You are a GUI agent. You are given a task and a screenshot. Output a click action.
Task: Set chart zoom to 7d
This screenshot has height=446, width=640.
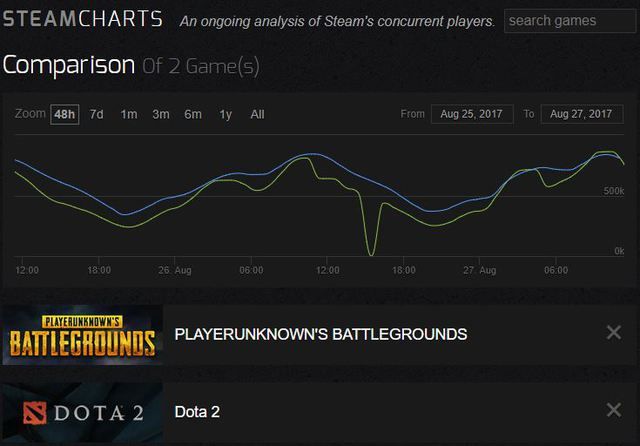click(x=97, y=114)
